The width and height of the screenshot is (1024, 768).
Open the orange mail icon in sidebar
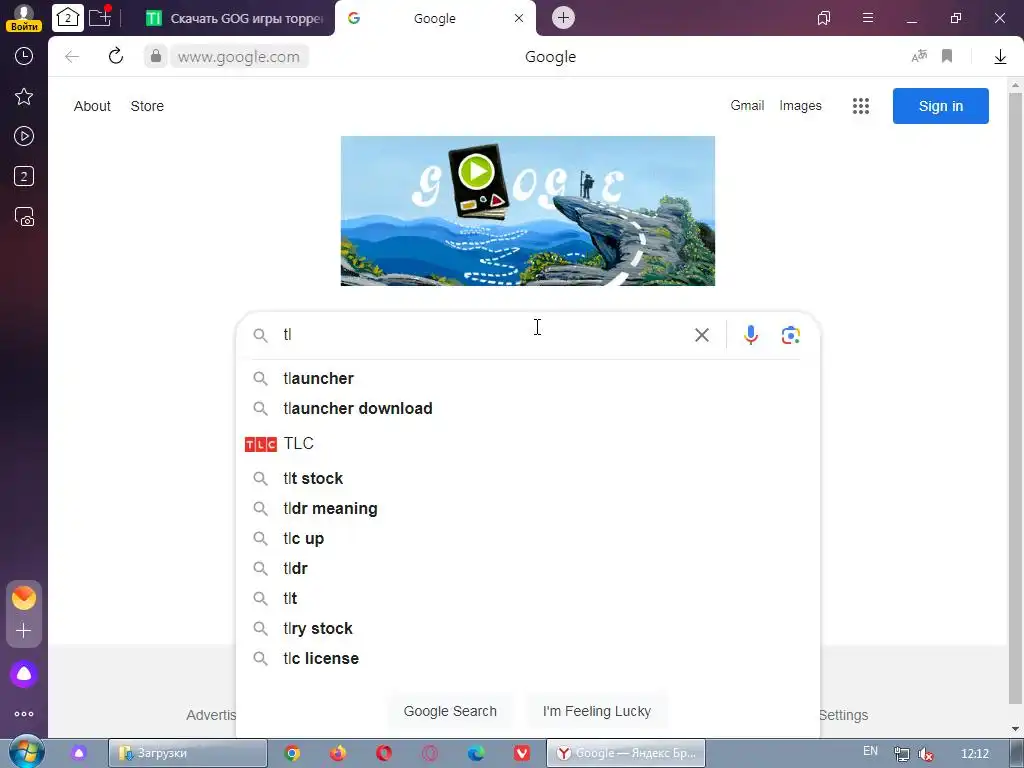(x=24, y=598)
